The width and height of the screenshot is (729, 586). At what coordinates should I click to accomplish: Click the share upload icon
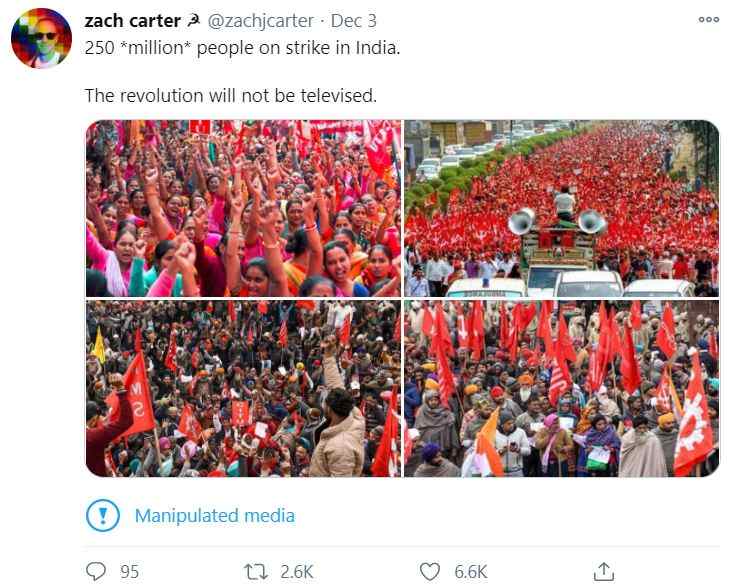pyautogui.click(x=604, y=572)
